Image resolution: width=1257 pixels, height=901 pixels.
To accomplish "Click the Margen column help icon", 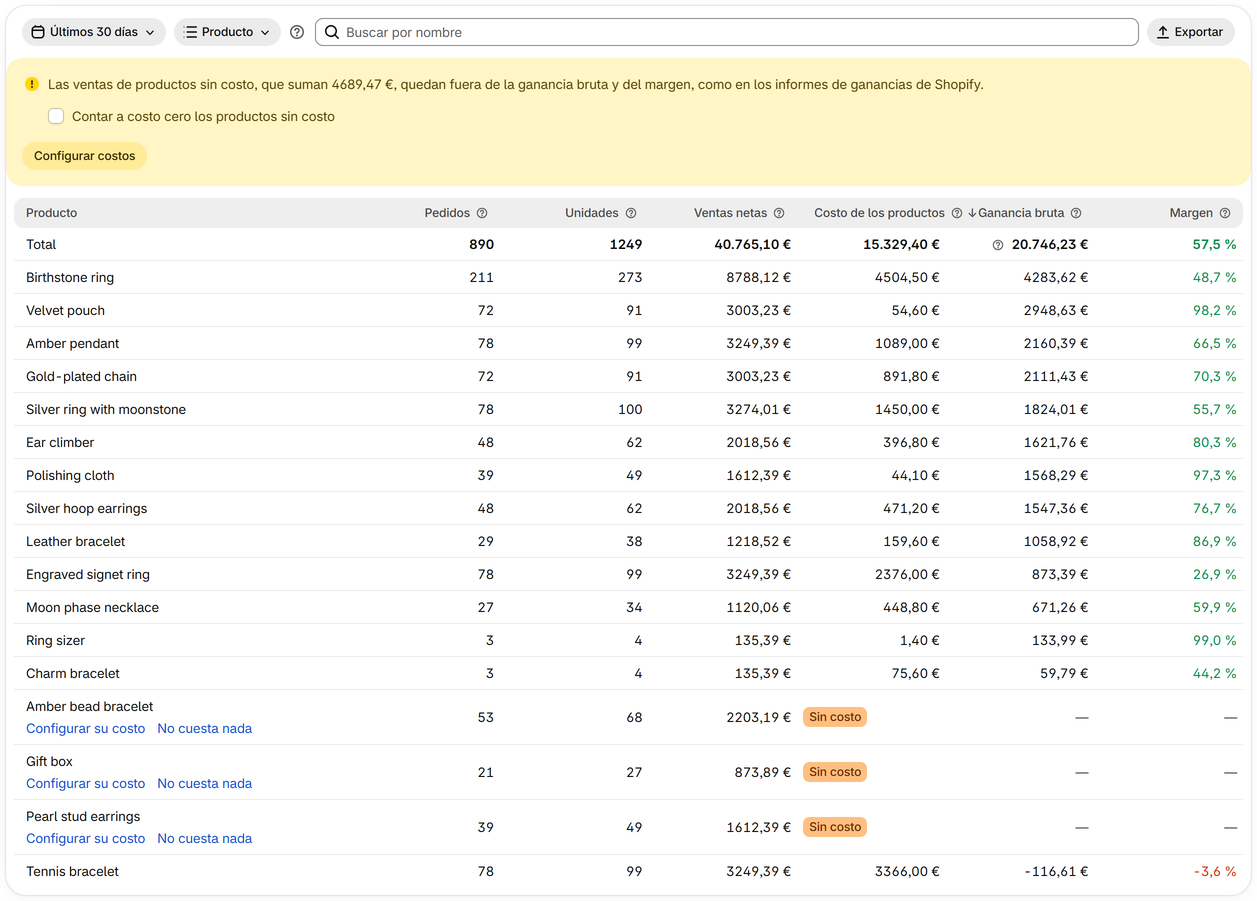I will 1225,213.
